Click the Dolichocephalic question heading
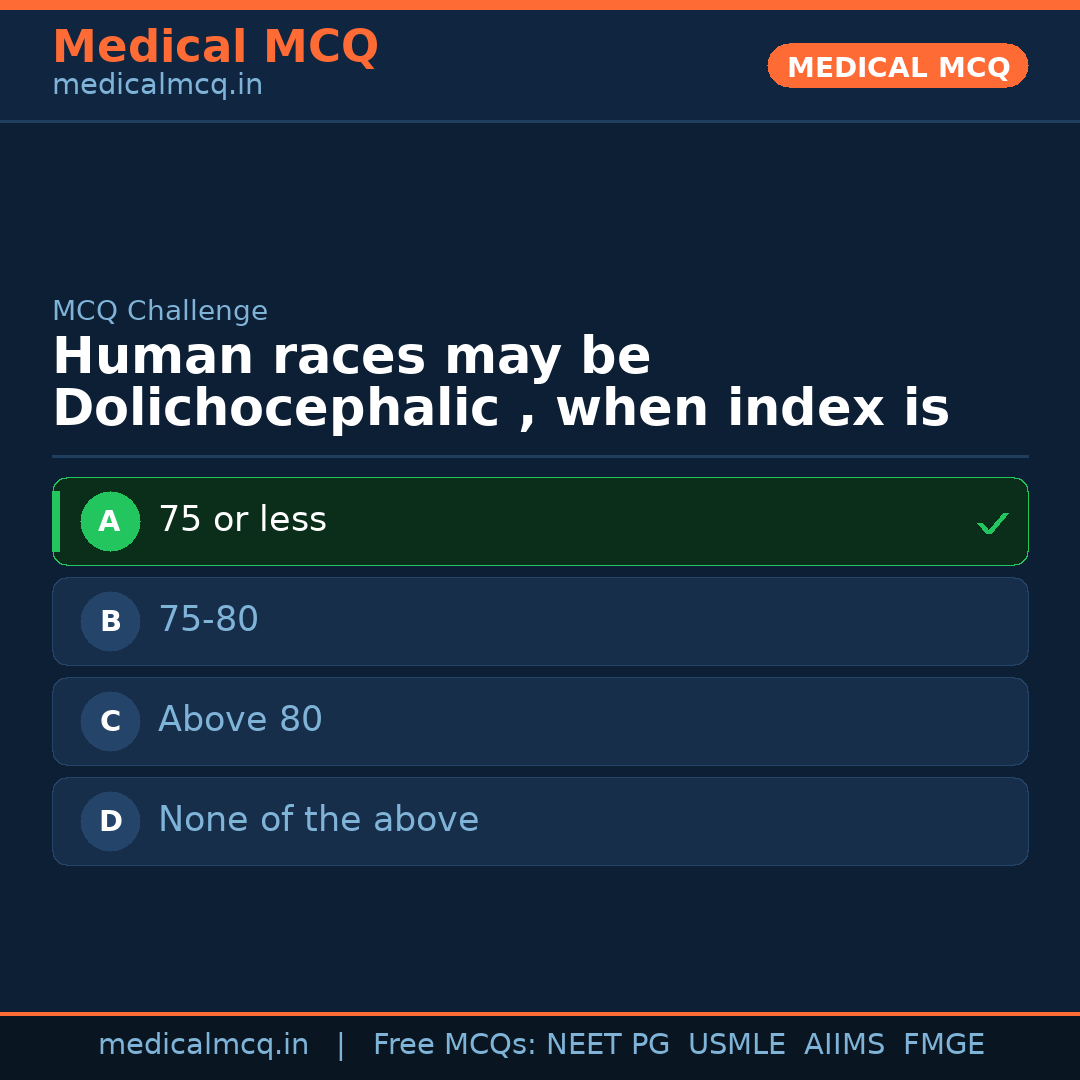The image size is (1080, 1080). pos(500,383)
